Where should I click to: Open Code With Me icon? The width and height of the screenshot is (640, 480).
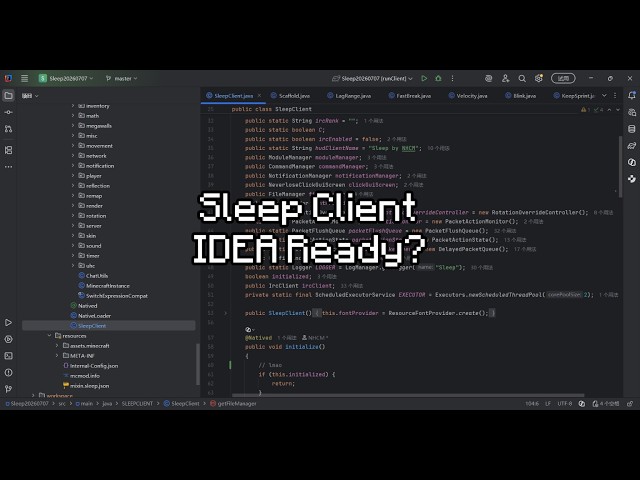(x=505, y=78)
